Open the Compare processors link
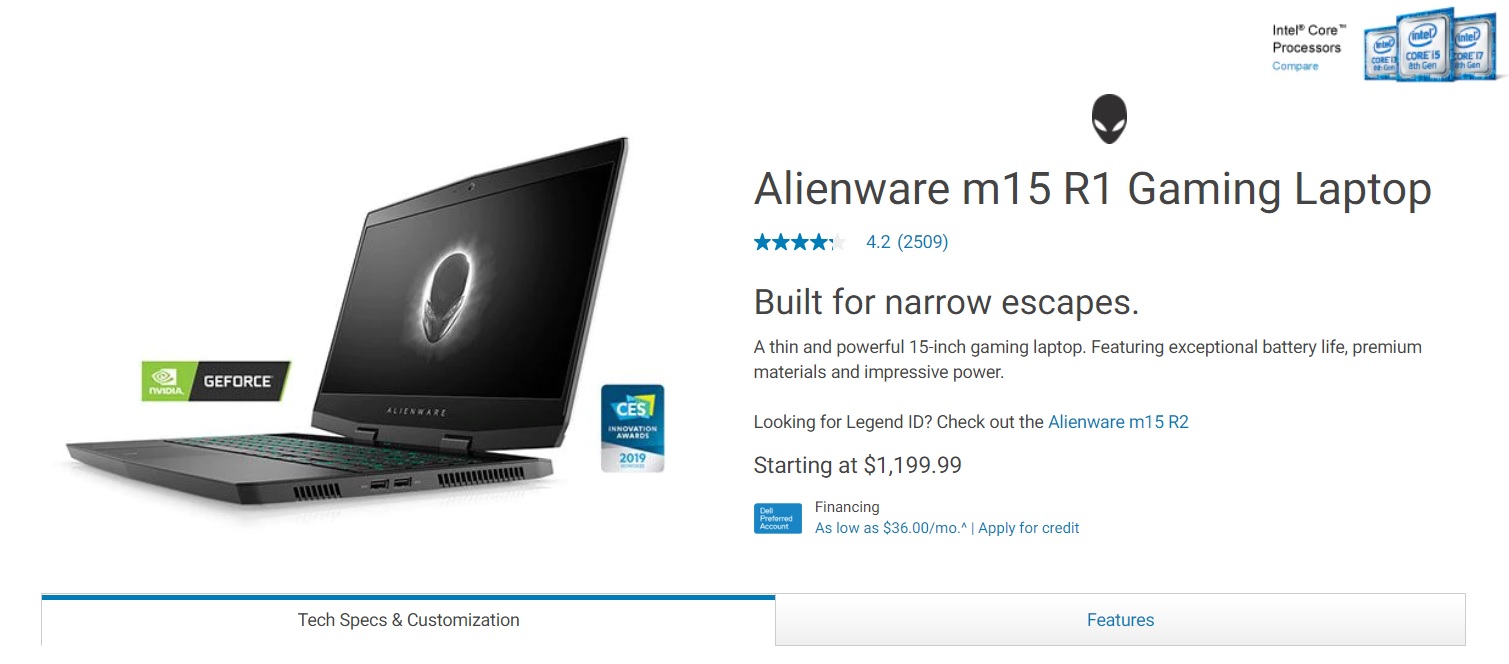This screenshot has height=664, width=1509. [1295, 66]
